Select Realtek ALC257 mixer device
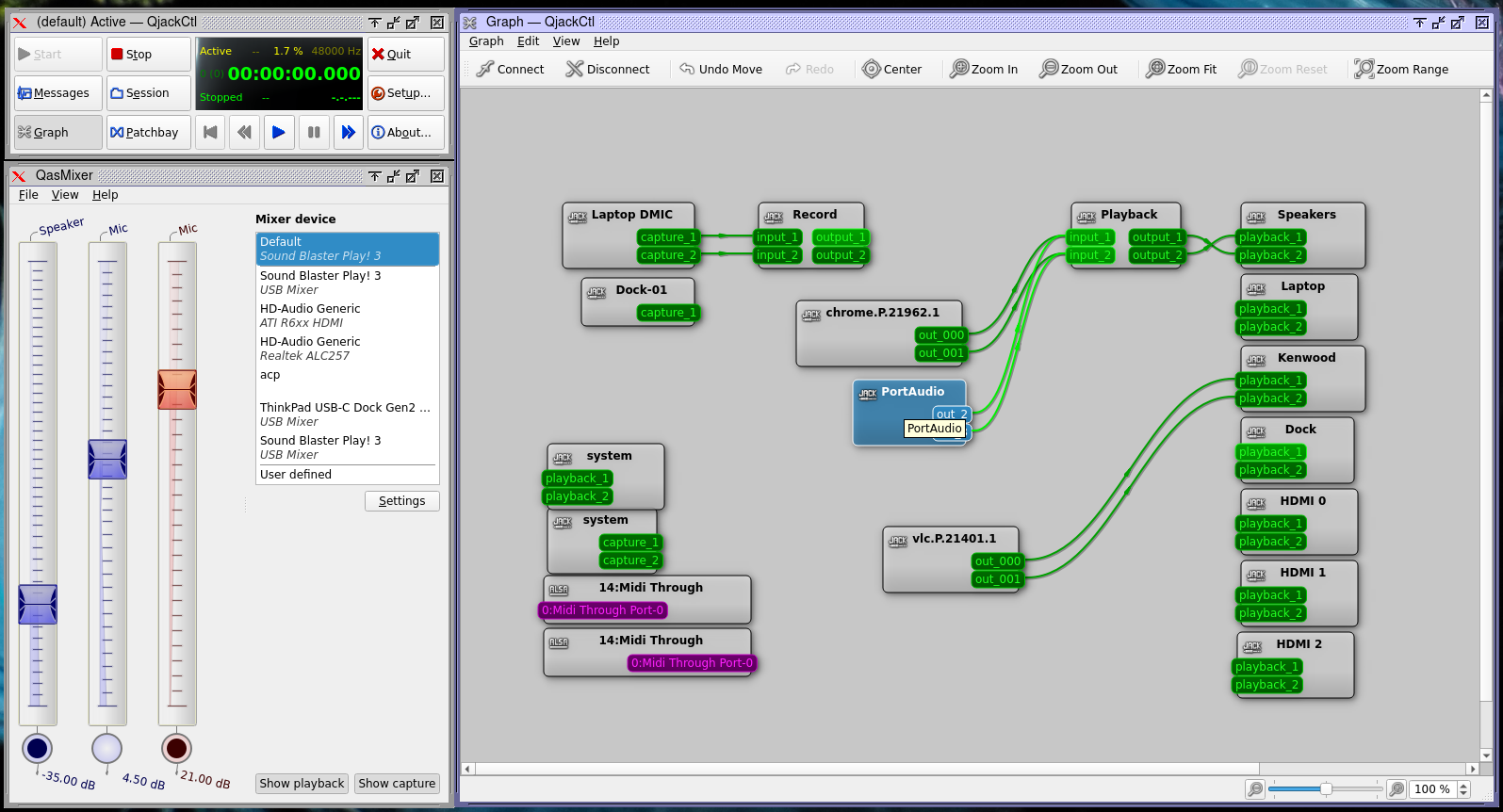The image size is (1503, 812). pyautogui.click(x=347, y=349)
